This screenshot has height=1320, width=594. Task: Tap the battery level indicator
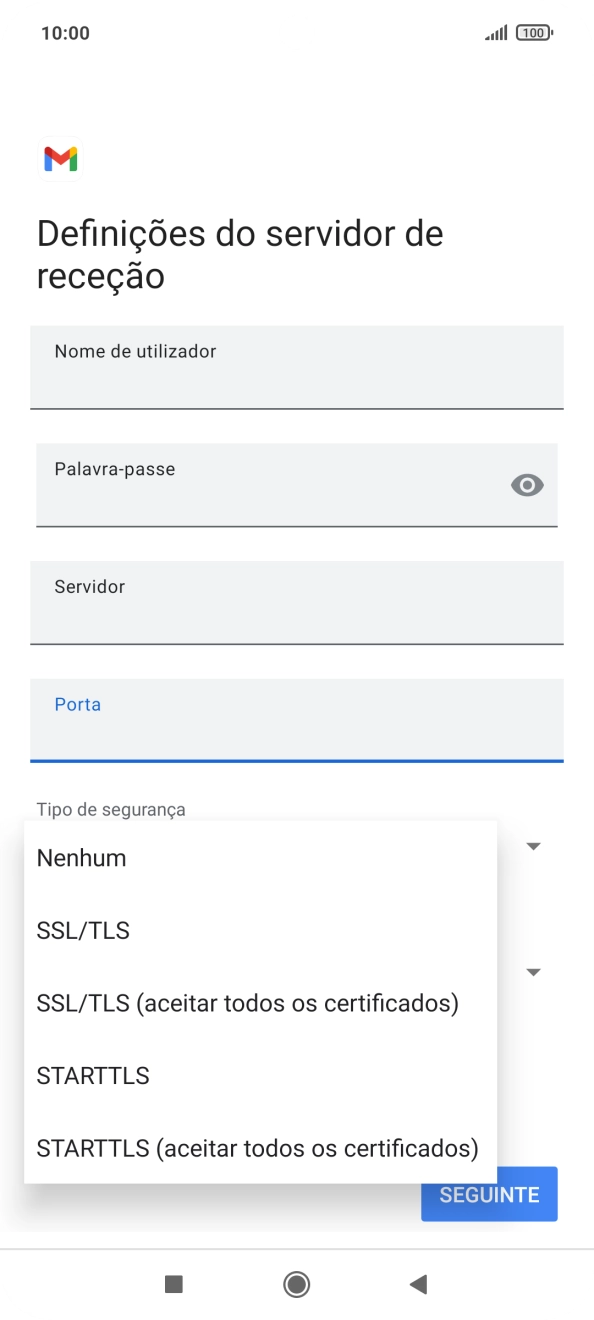coord(535,32)
